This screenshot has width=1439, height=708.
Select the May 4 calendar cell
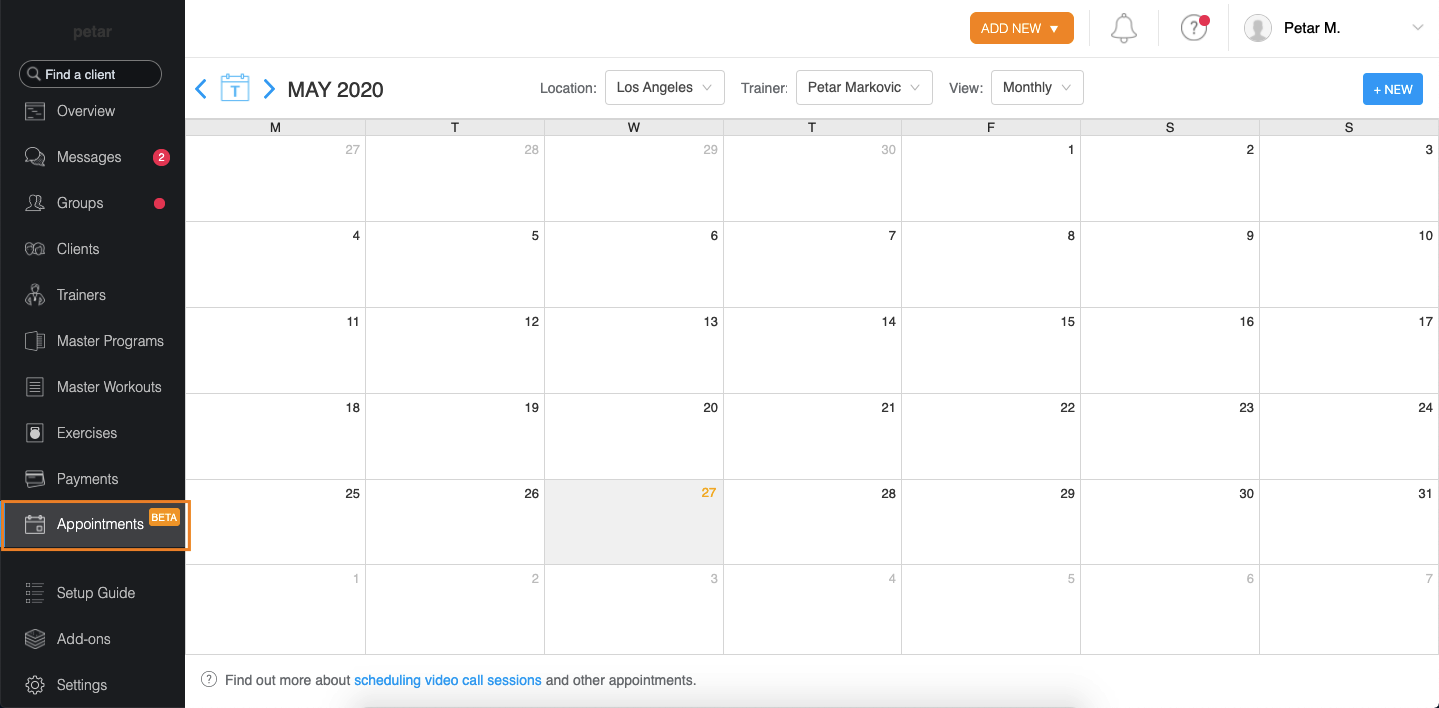coord(275,265)
